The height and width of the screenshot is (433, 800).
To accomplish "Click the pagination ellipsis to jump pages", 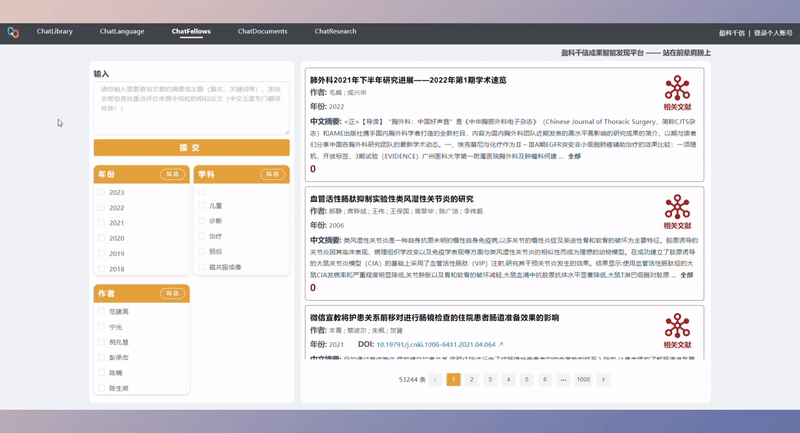I will click(563, 380).
